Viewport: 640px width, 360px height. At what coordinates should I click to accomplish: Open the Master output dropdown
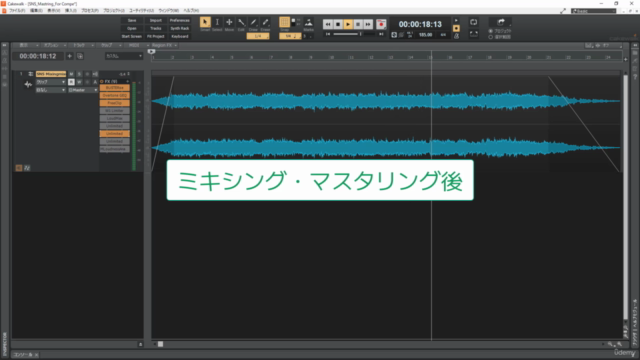(83, 90)
